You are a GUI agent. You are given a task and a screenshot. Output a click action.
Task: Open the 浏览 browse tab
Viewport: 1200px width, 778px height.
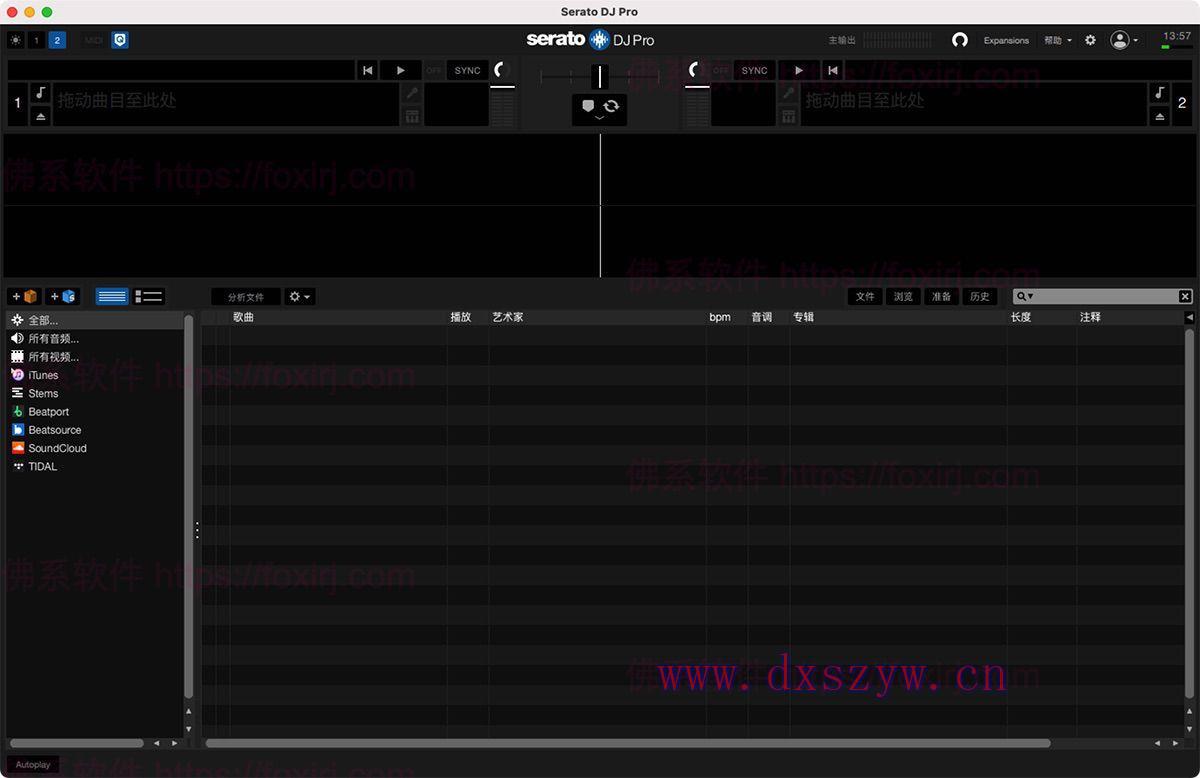(x=904, y=297)
